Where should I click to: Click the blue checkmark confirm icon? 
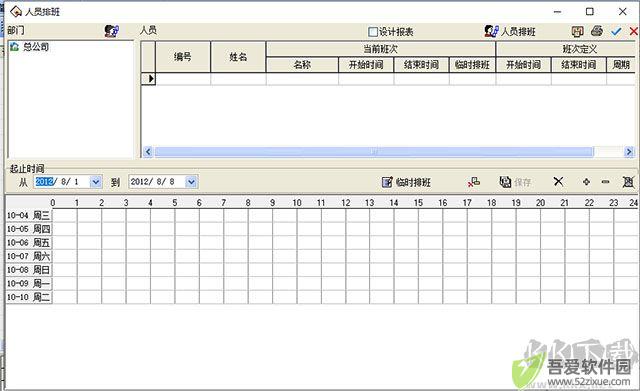tap(616, 31)
